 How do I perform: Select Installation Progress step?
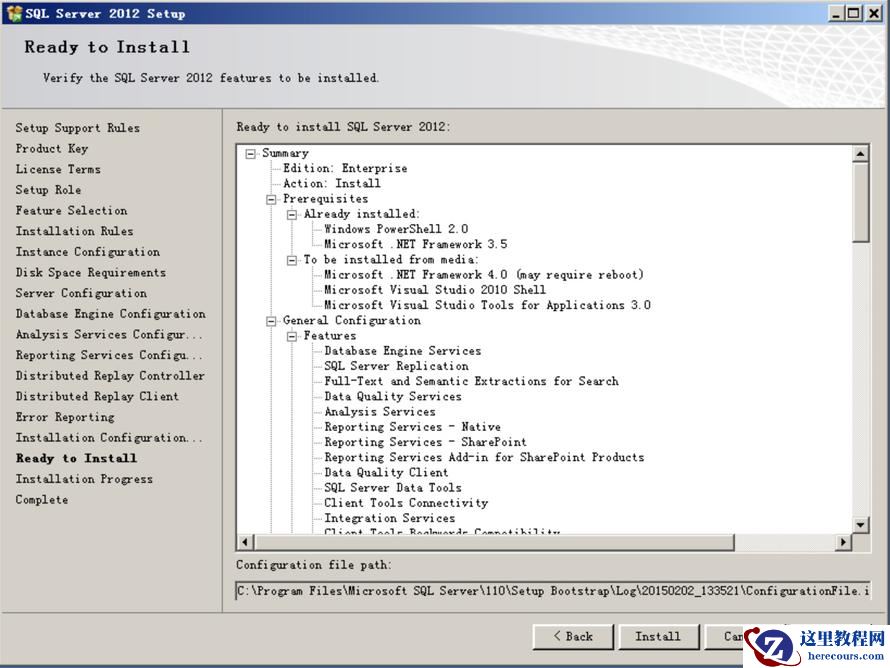coord(84,479)
